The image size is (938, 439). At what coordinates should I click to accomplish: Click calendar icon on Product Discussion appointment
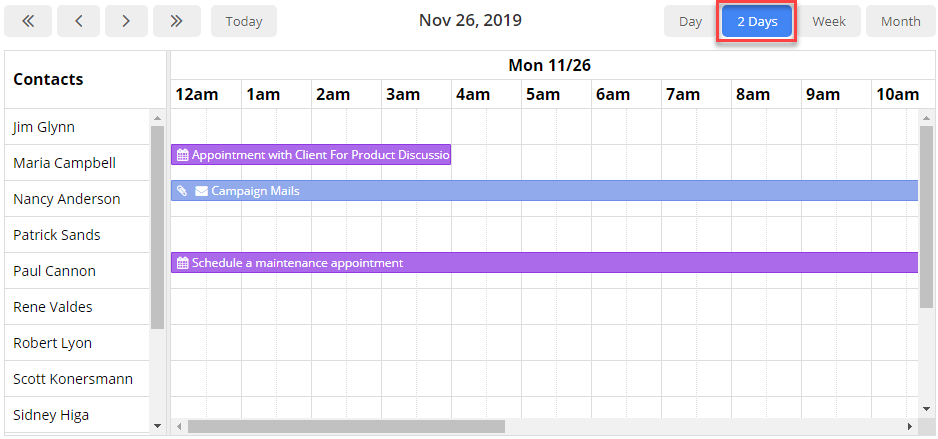183,155
